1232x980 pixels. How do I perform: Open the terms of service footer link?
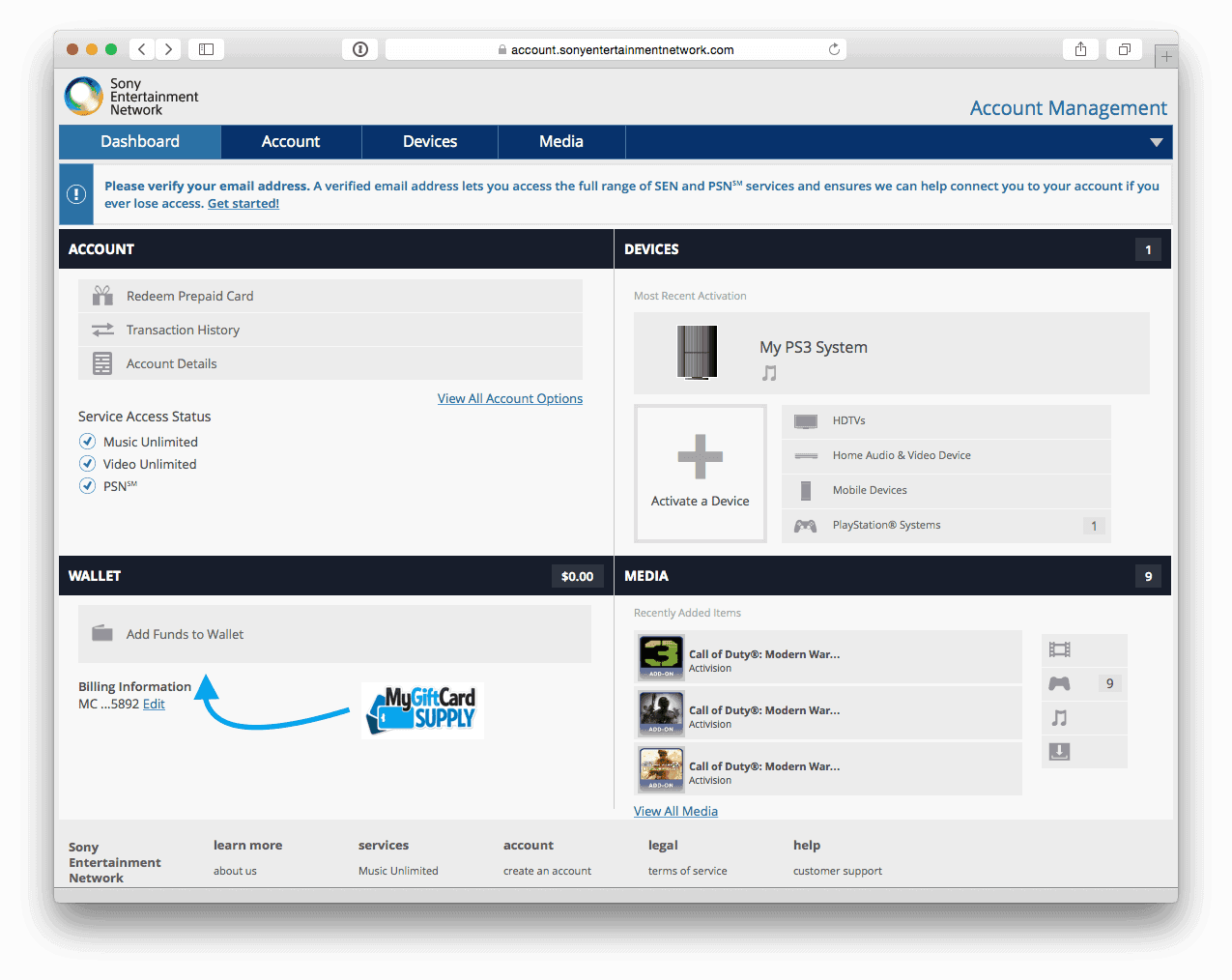pos(688,871)
